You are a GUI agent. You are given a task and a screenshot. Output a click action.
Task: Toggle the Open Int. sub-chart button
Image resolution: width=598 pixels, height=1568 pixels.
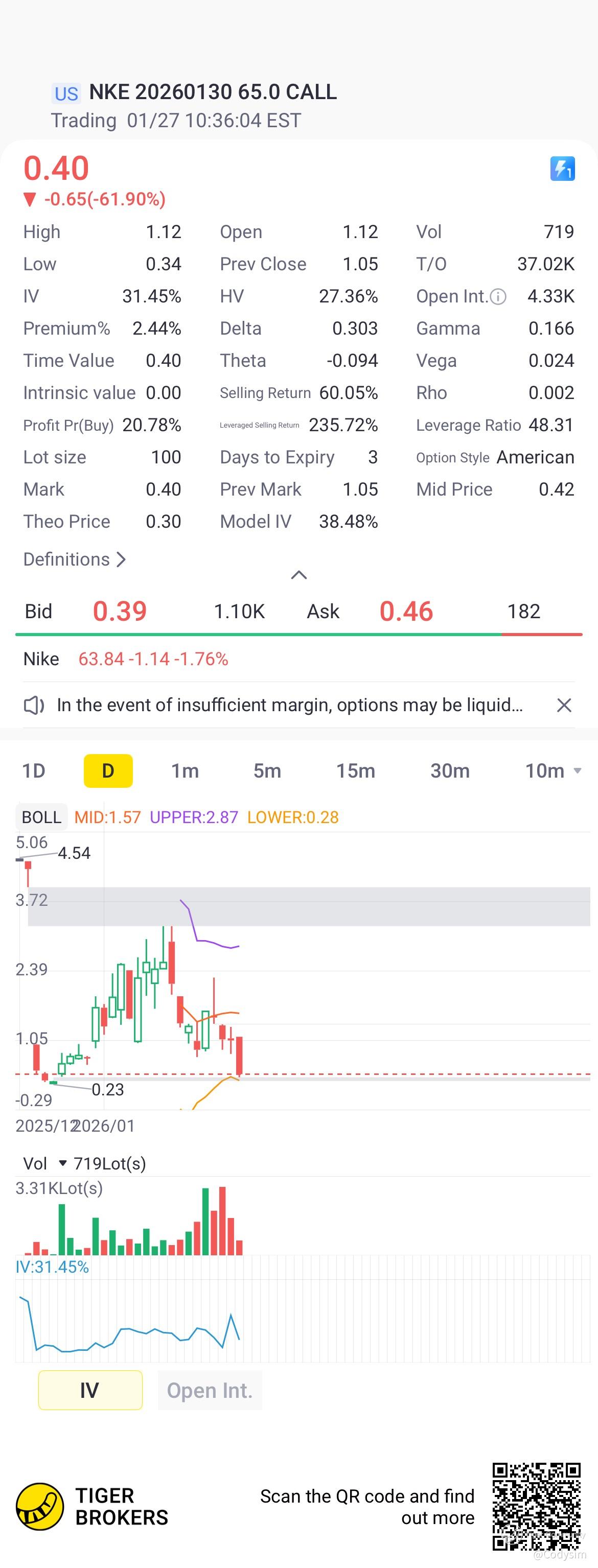[x=210, y=1390]
